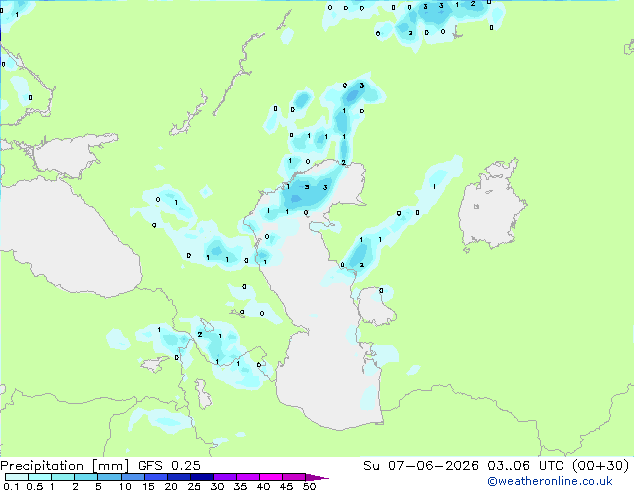Click the purple arrow above 50 mm
The image size is (634, 490).
click(317, 477)
